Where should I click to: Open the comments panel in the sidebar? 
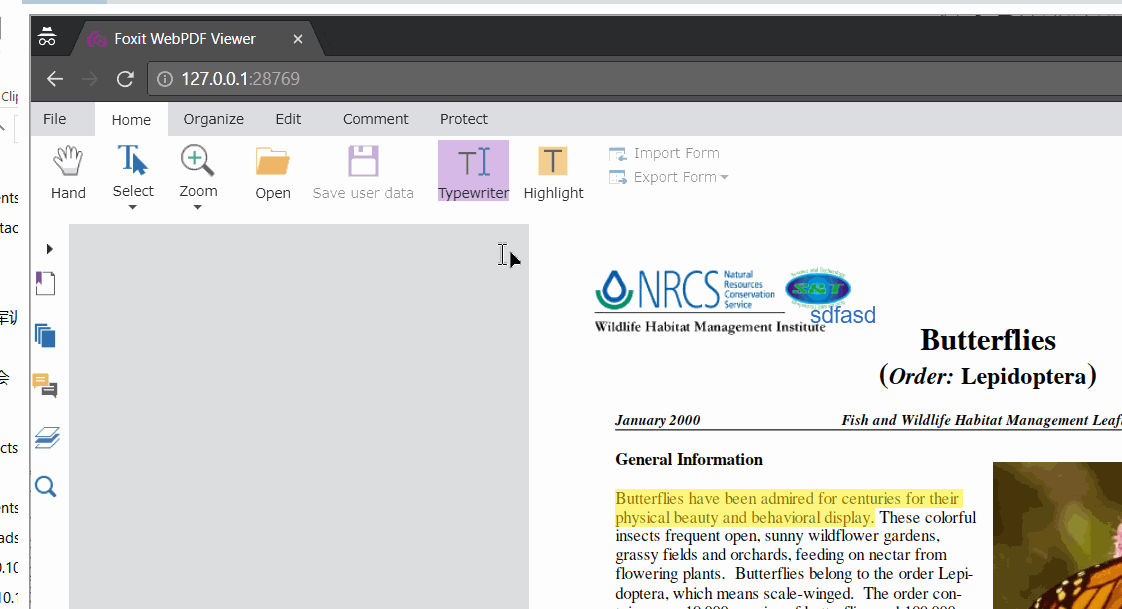(45, 385)
